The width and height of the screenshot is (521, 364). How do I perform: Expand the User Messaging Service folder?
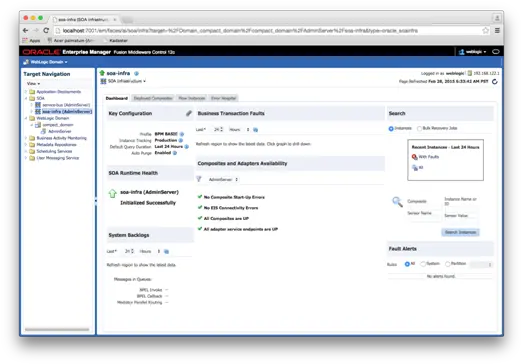(x=26, y=158)
